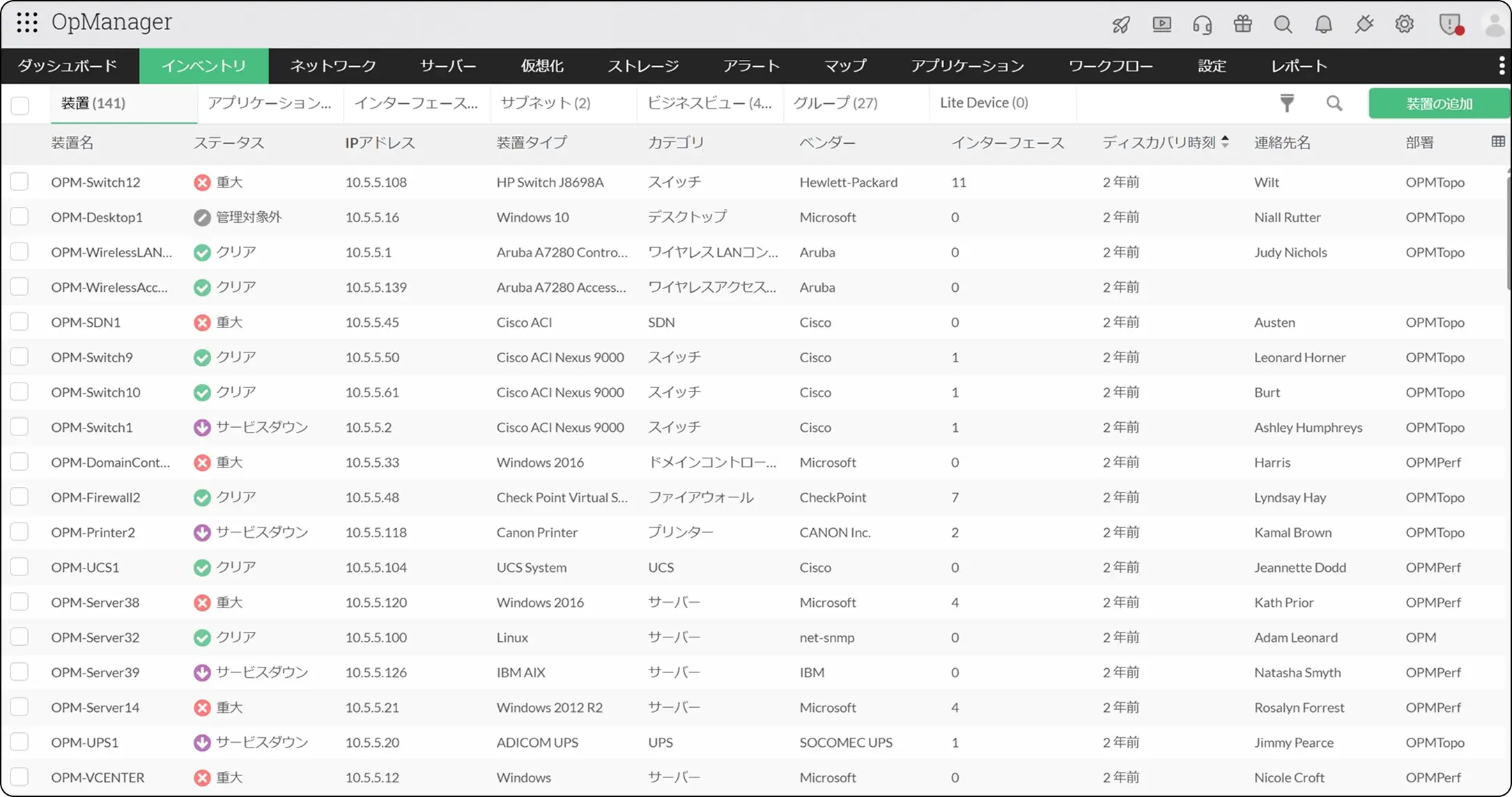Click IP address 10.5.5.104
The image size is (1512, 797).
tap(376, 568)
